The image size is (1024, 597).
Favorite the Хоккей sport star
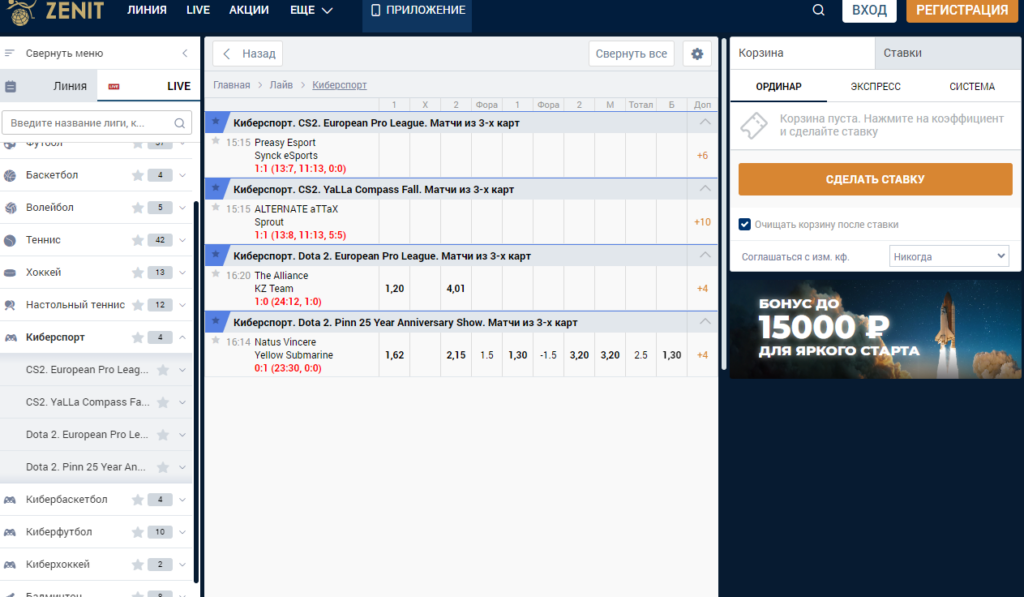tap(137, 272)
